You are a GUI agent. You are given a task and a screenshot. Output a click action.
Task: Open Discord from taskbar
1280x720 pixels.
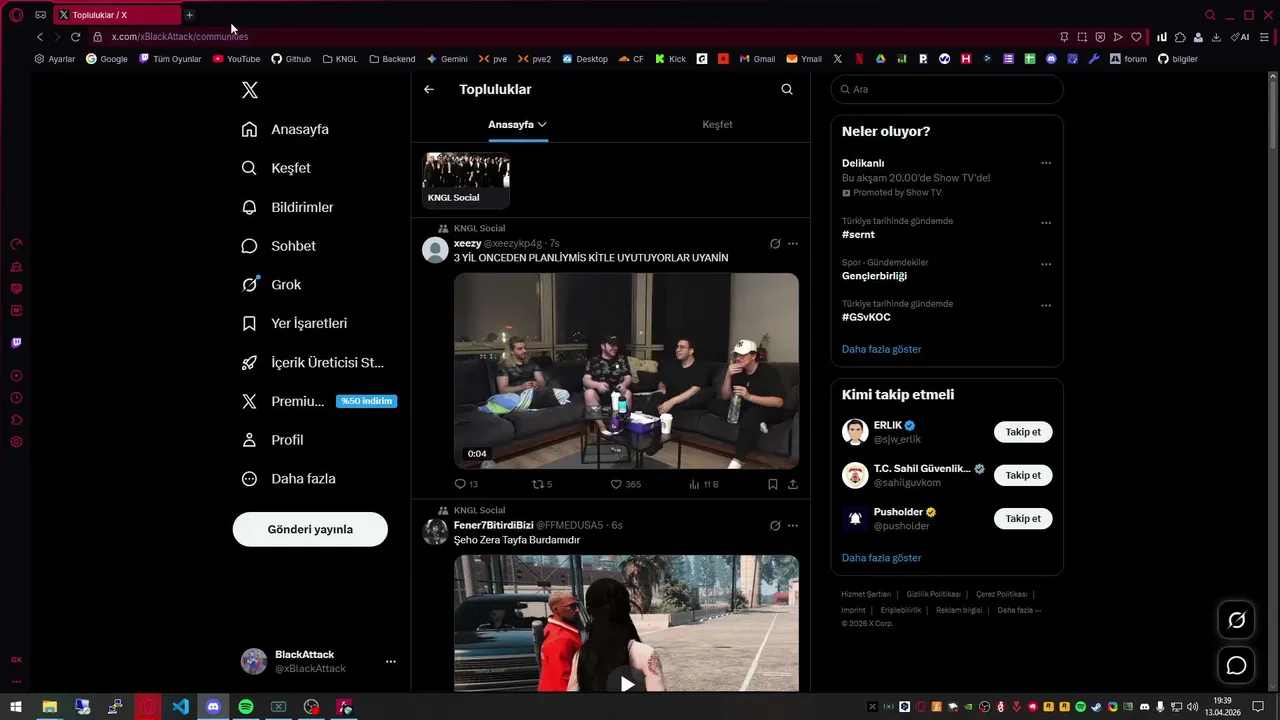213,707
